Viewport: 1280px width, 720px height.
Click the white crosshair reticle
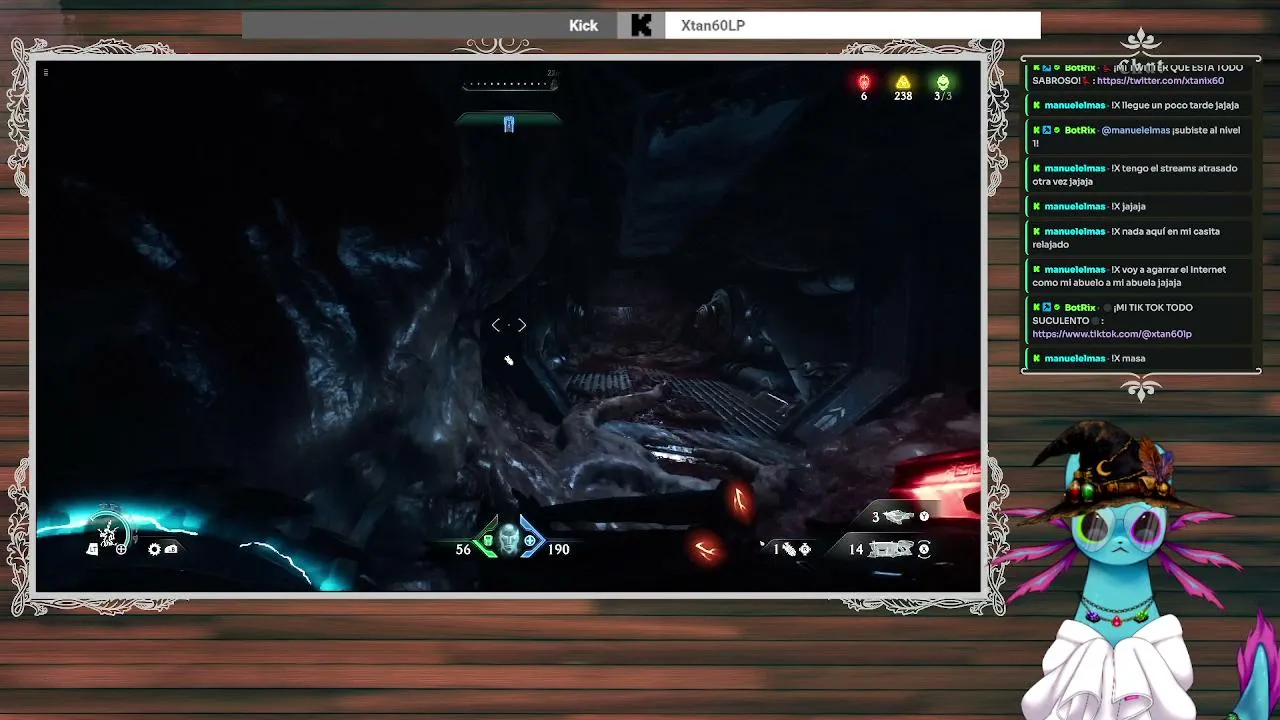(509, 325)
